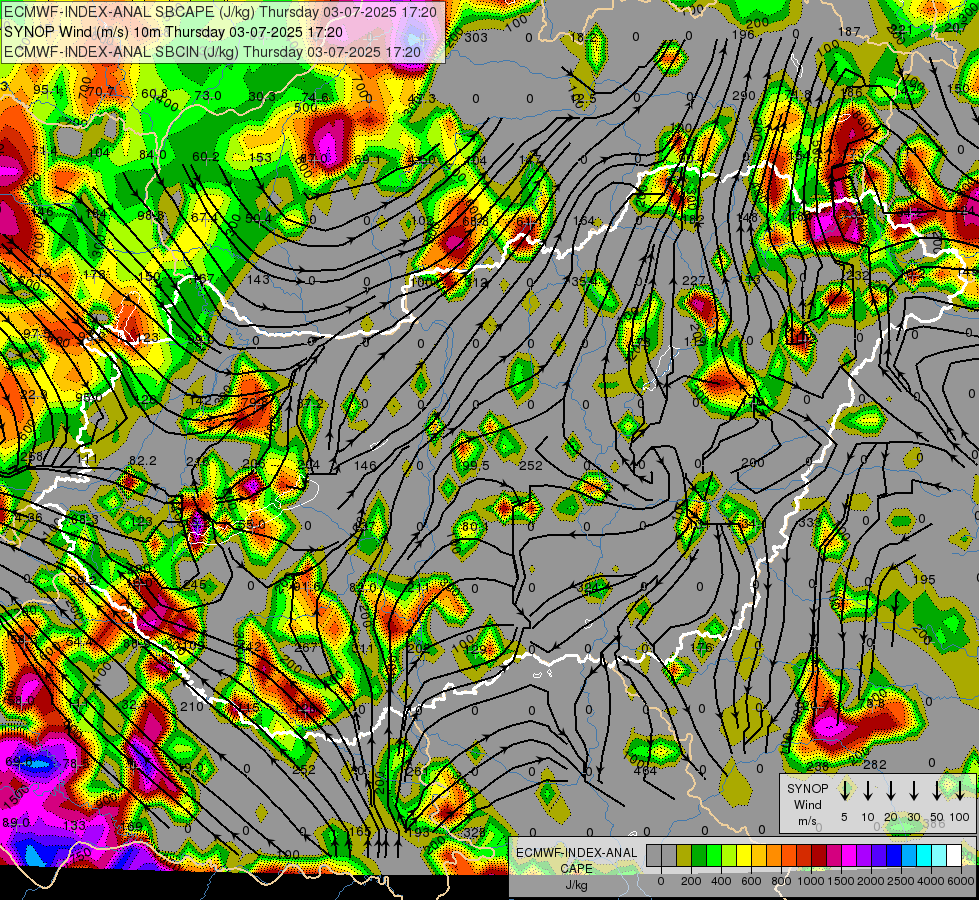979x900 pixels.
Task: Click the 20 m/s wind arrow in legend
Action: (890, 791)
